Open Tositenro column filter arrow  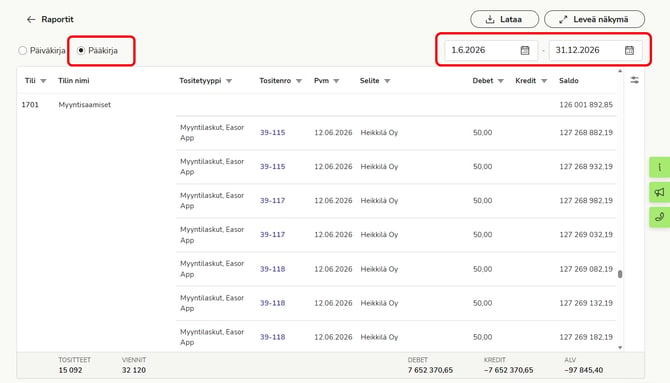point(299,81)
